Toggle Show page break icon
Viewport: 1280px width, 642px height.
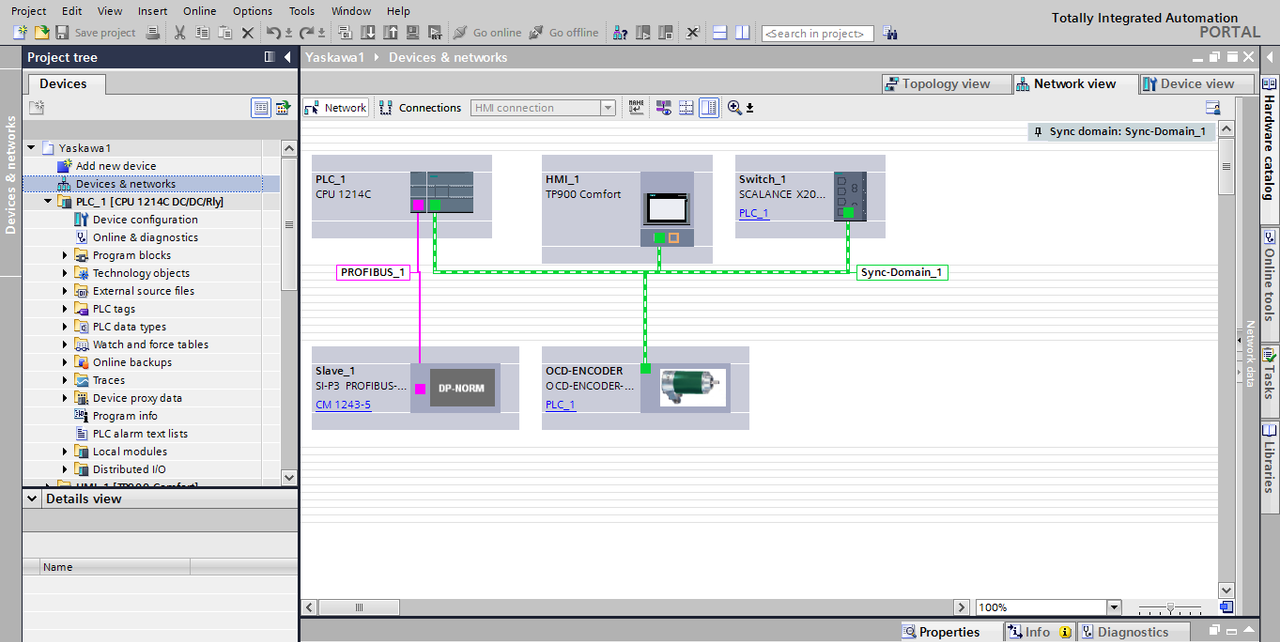point(686,108)
